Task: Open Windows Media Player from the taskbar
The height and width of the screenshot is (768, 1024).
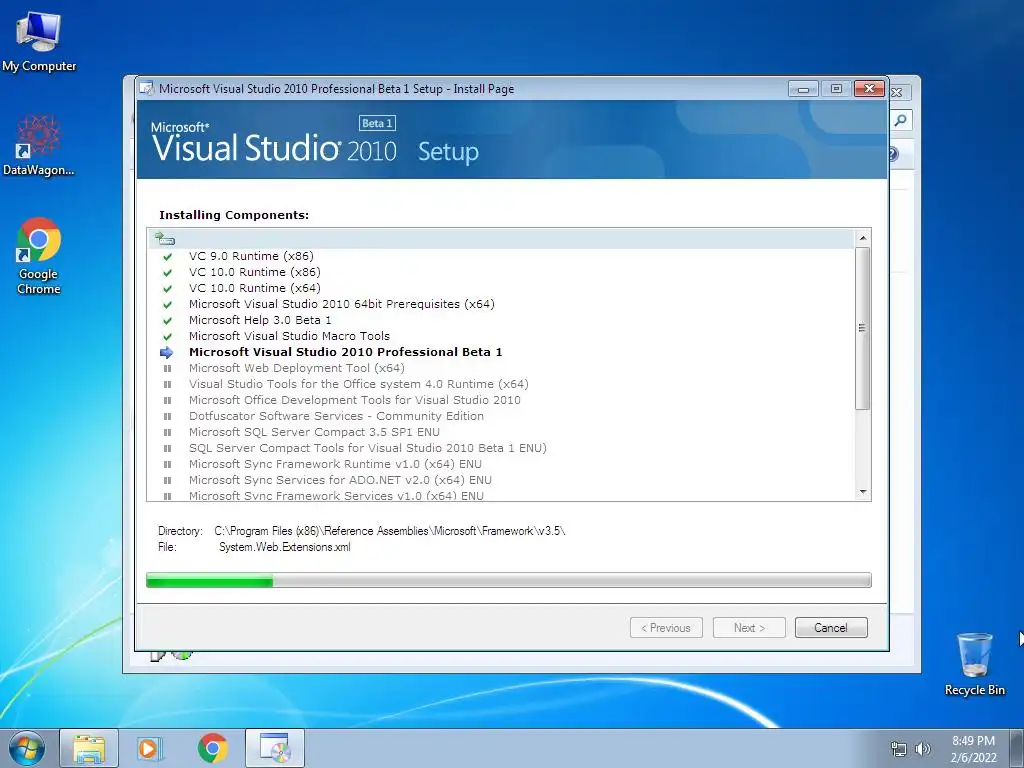Action: click(x=150, y=748)
